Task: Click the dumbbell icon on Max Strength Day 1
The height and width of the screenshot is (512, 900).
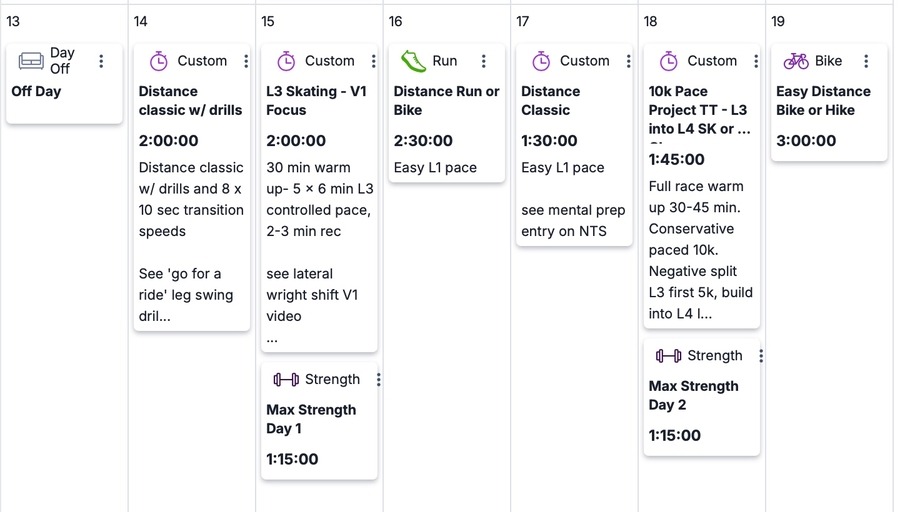Action: tap(286, 380)
